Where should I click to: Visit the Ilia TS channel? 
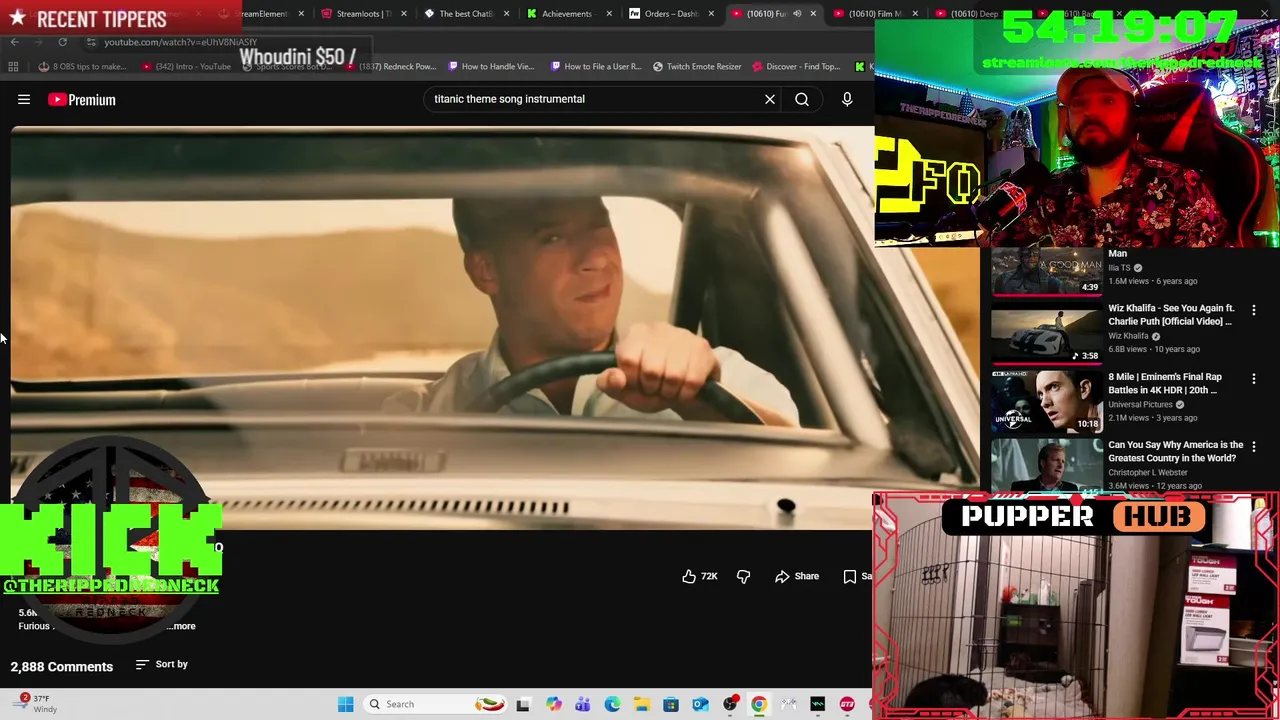tap(1119, 268)
